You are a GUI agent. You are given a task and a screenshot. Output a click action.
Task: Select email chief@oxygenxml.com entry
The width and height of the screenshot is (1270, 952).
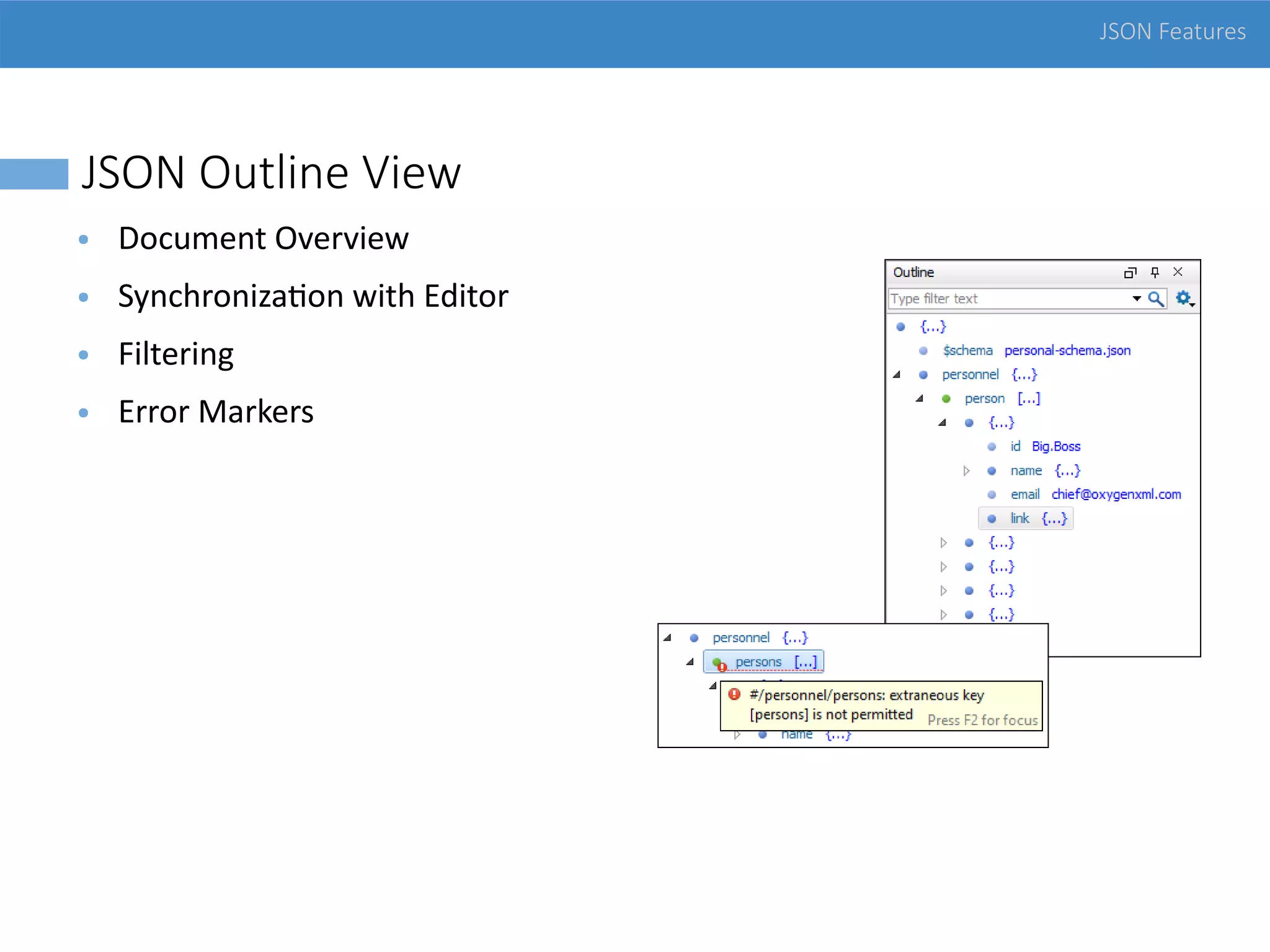[1096, 495]
